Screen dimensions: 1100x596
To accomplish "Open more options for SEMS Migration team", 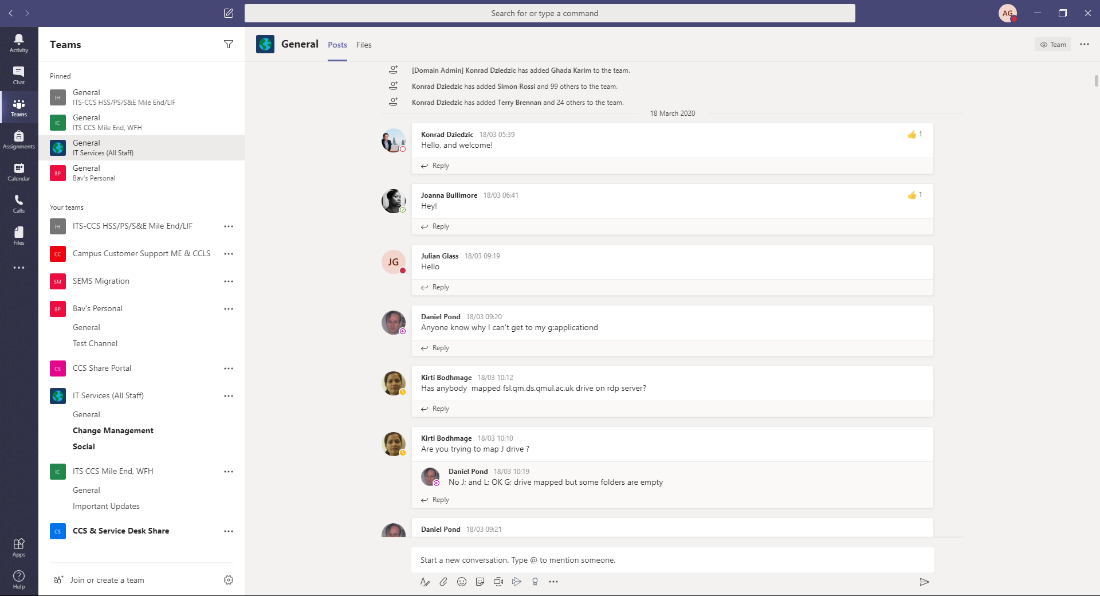I will tap(228, 282).
